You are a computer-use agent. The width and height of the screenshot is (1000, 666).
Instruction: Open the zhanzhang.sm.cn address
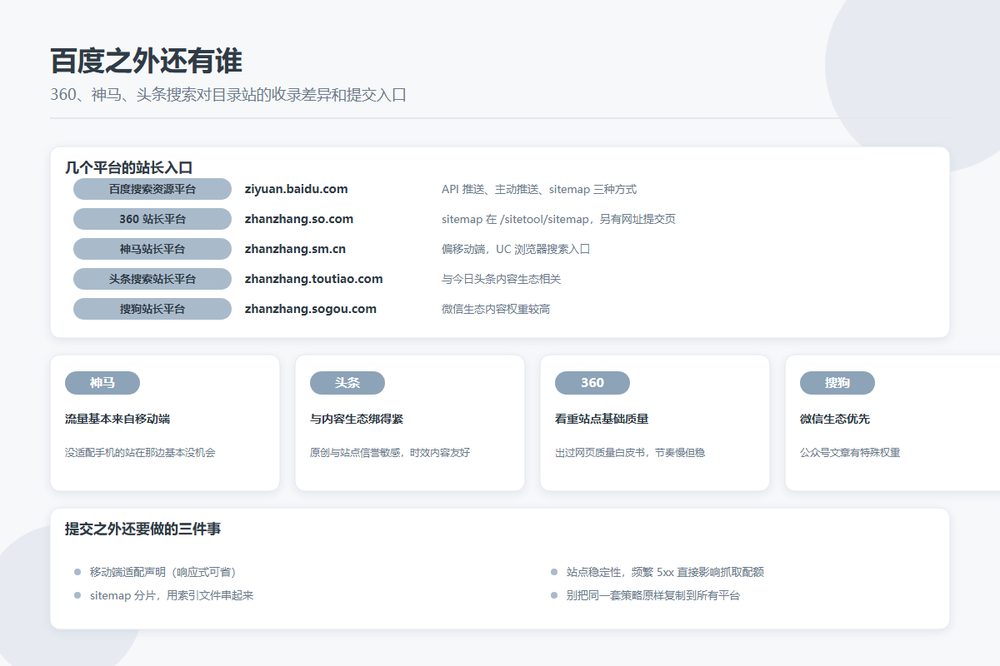pyautogui.click(x=295, y=249)
